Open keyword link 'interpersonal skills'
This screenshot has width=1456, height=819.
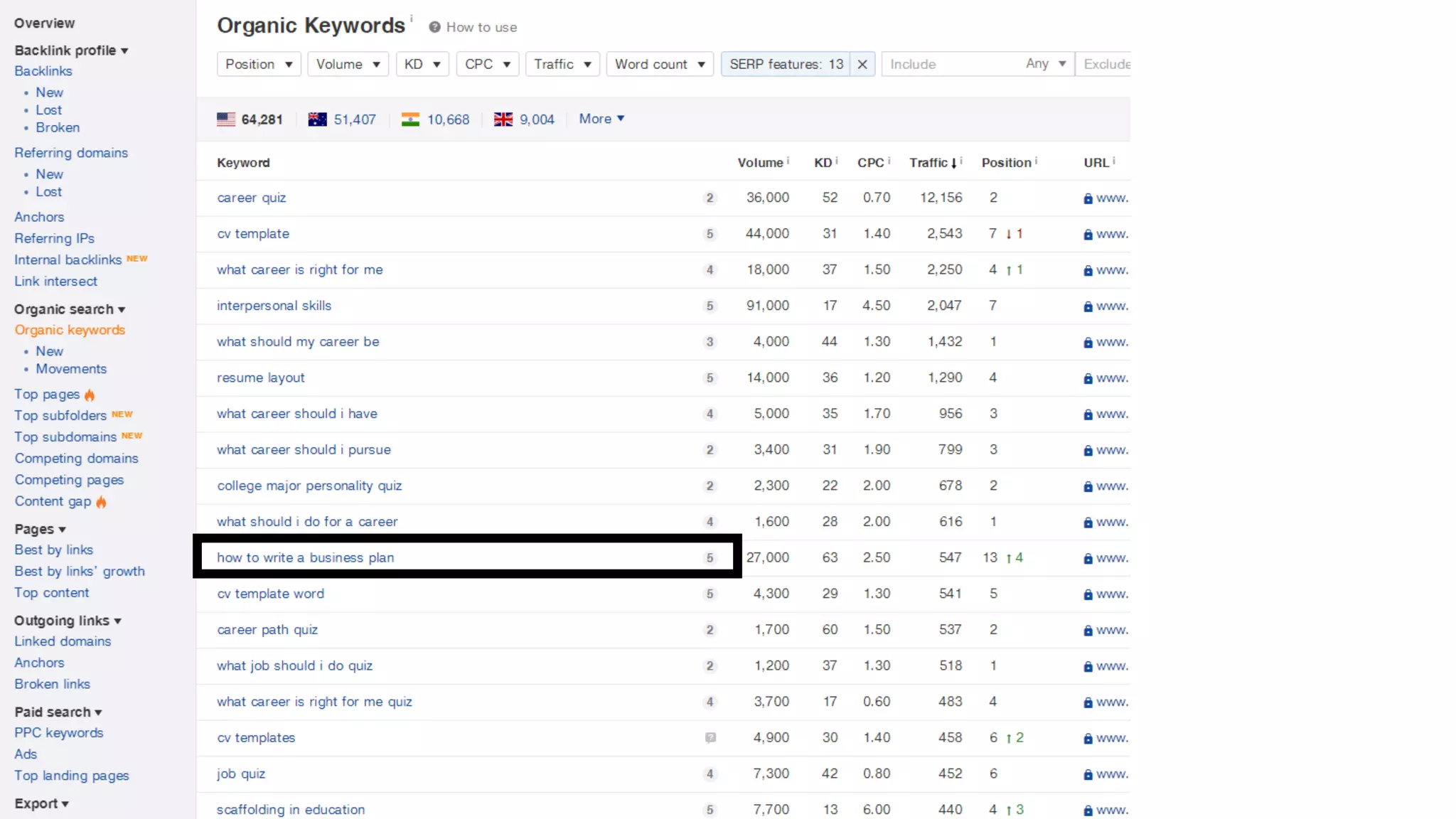(x=274, y=306)
